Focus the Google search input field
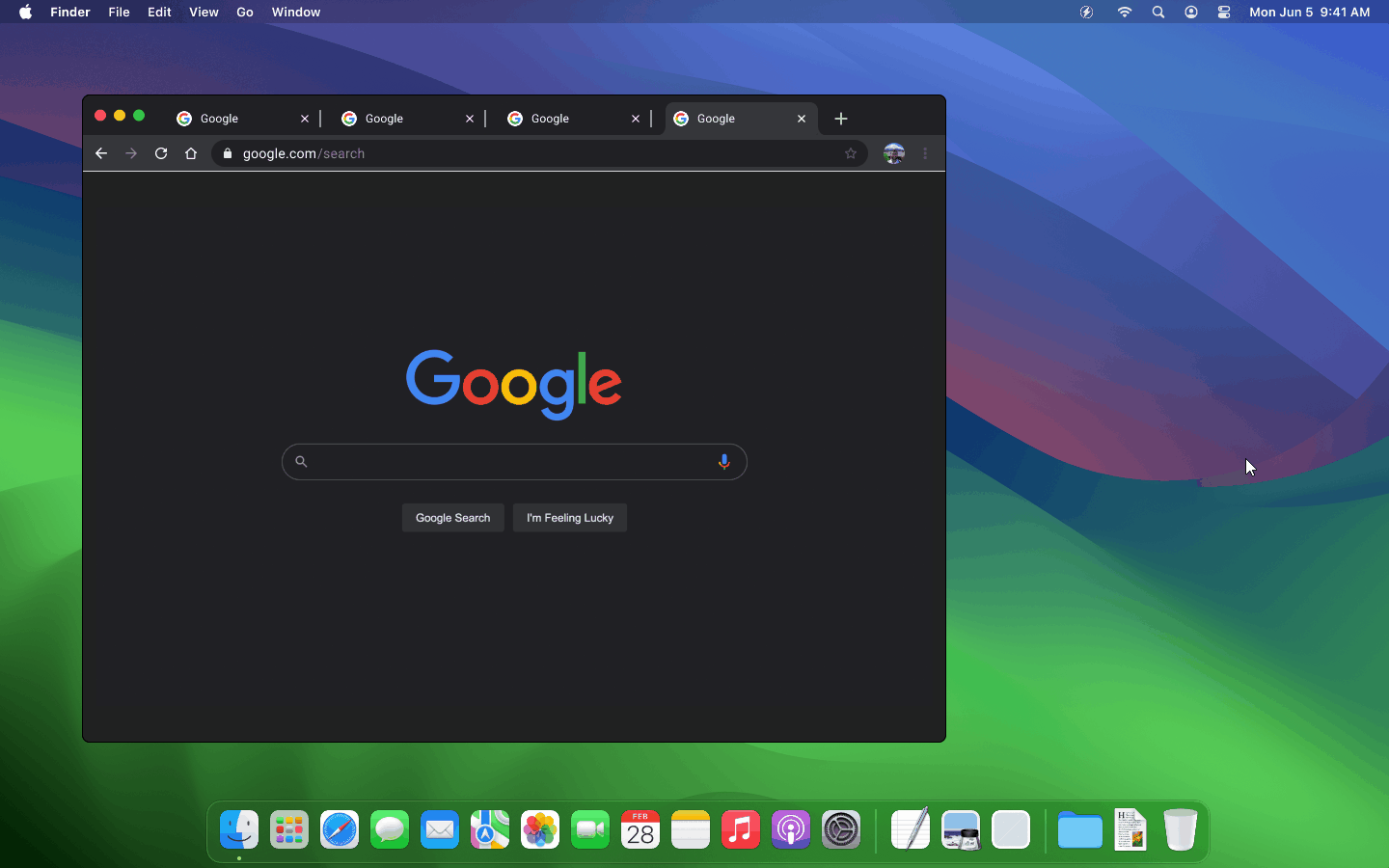The height and width of the screenshot is (868, 1389). click(x=514, y=462)
